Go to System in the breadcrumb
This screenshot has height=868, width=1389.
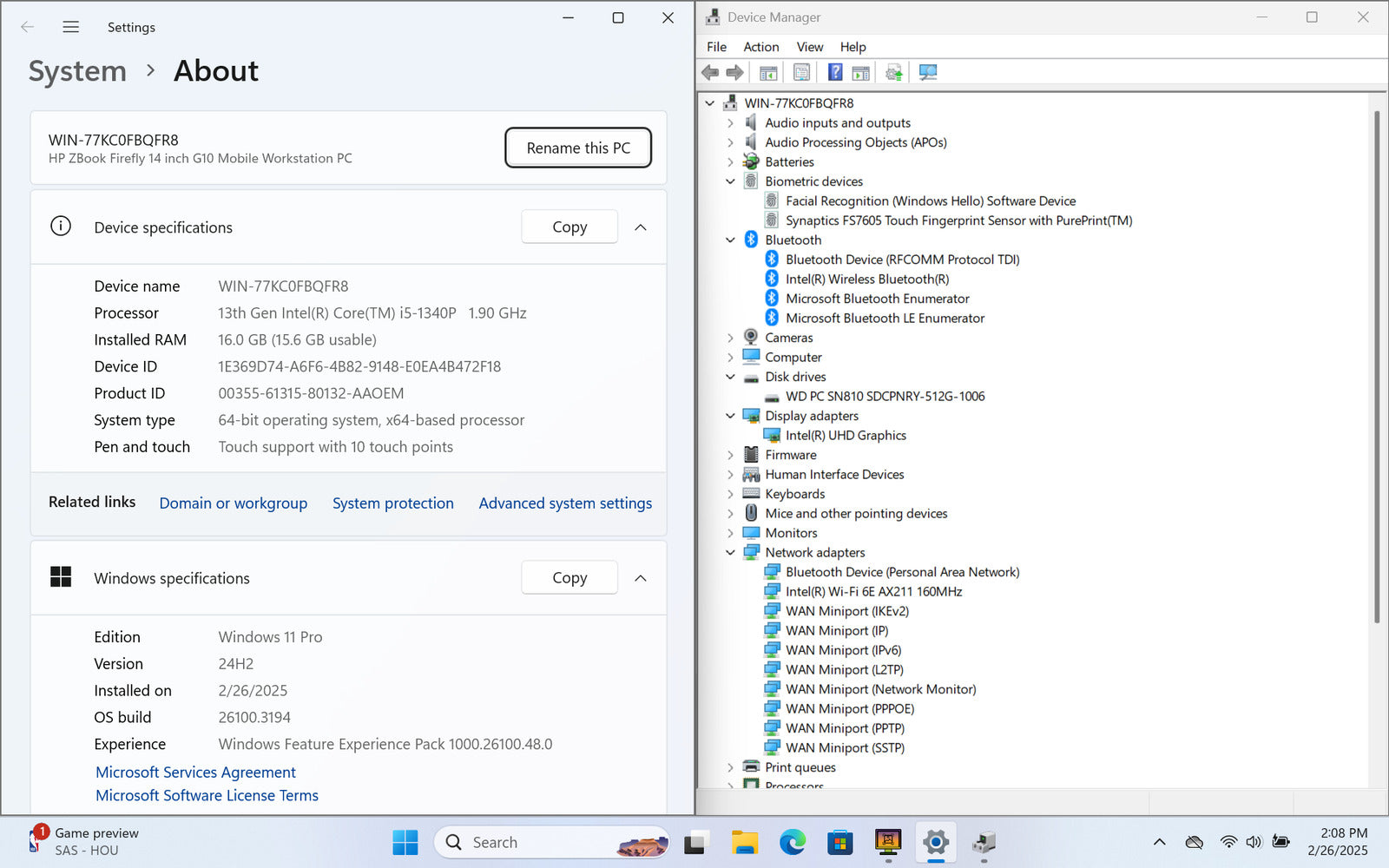coord(77,71)
